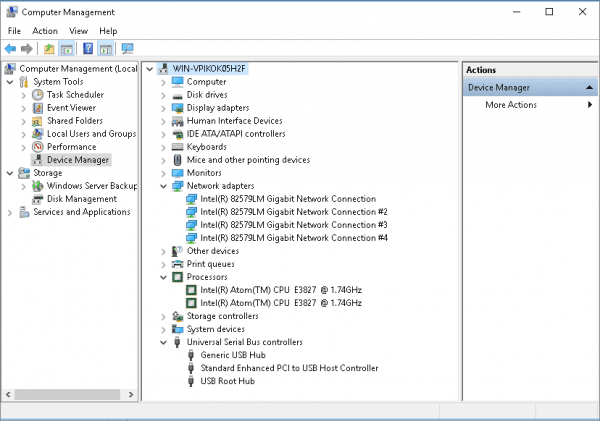Click Computer Management window title icon

click(x=12, y=12)
